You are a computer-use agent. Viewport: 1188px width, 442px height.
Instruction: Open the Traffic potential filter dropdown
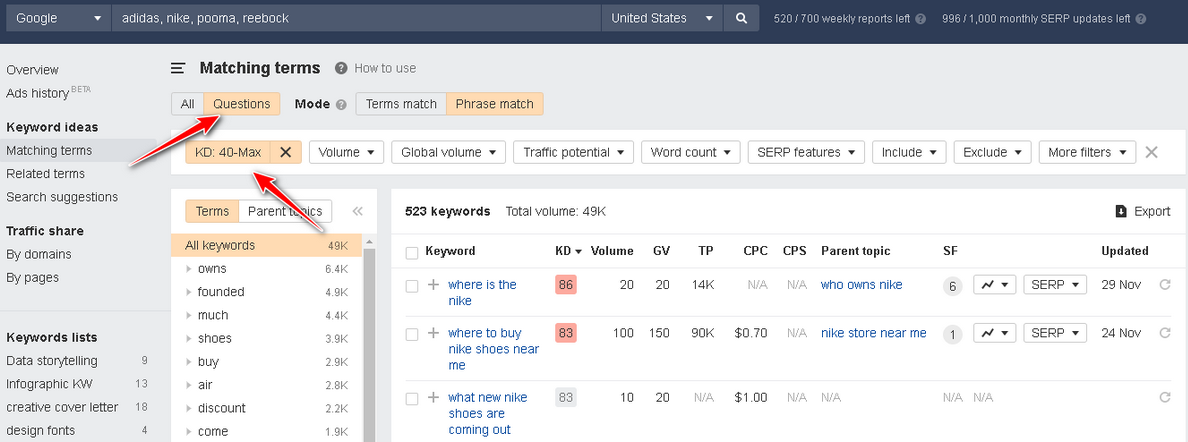[574, 152]
